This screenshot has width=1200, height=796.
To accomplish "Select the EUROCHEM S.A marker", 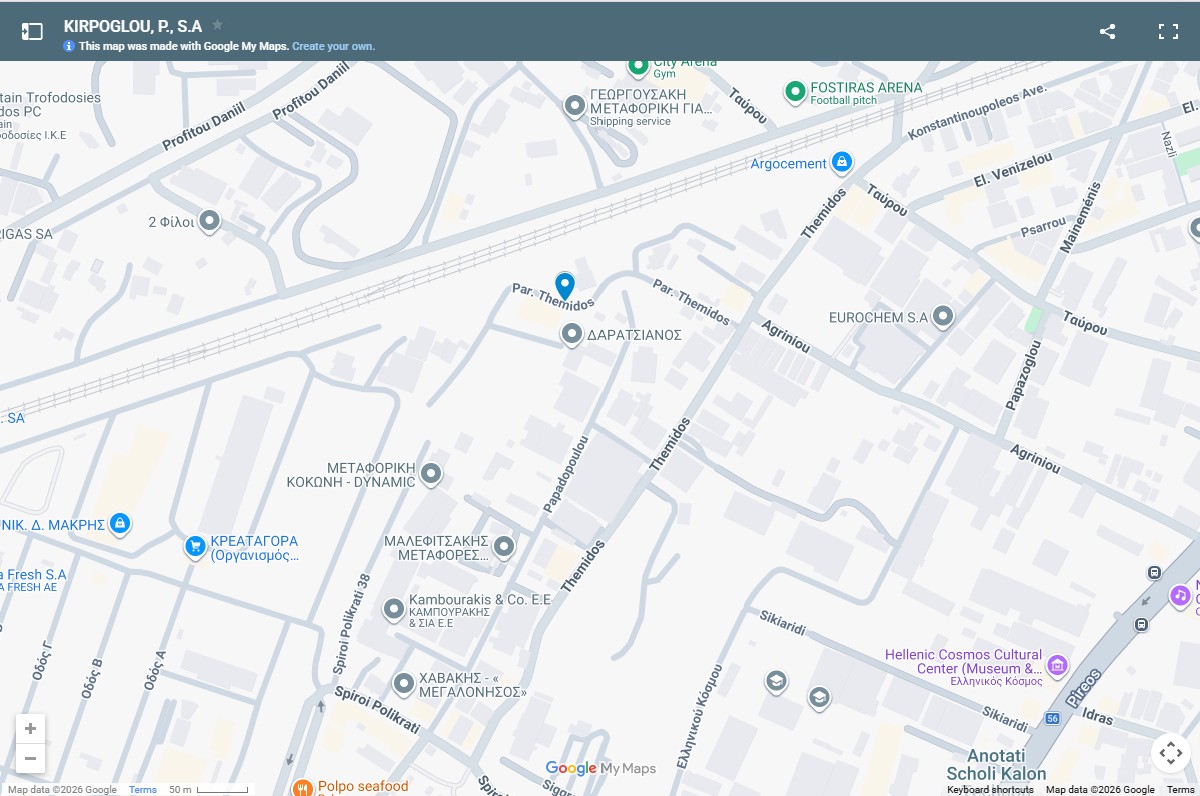I will coord(943,317).
